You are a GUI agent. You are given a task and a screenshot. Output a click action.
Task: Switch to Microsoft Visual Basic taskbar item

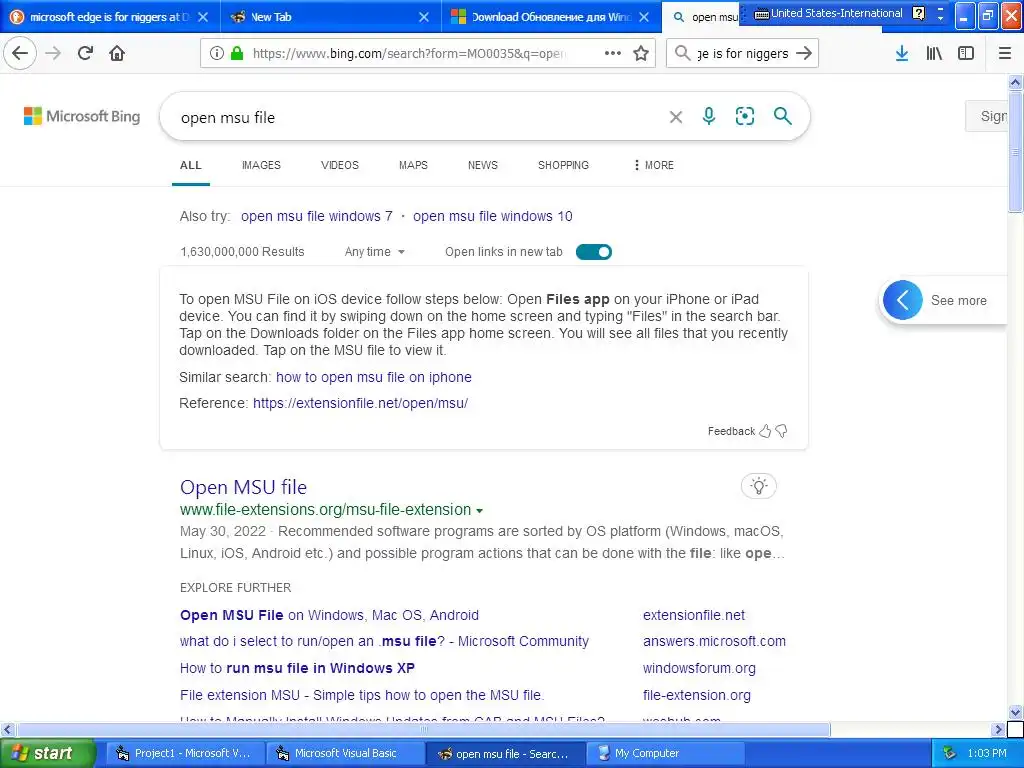click(x=345, y=753)
